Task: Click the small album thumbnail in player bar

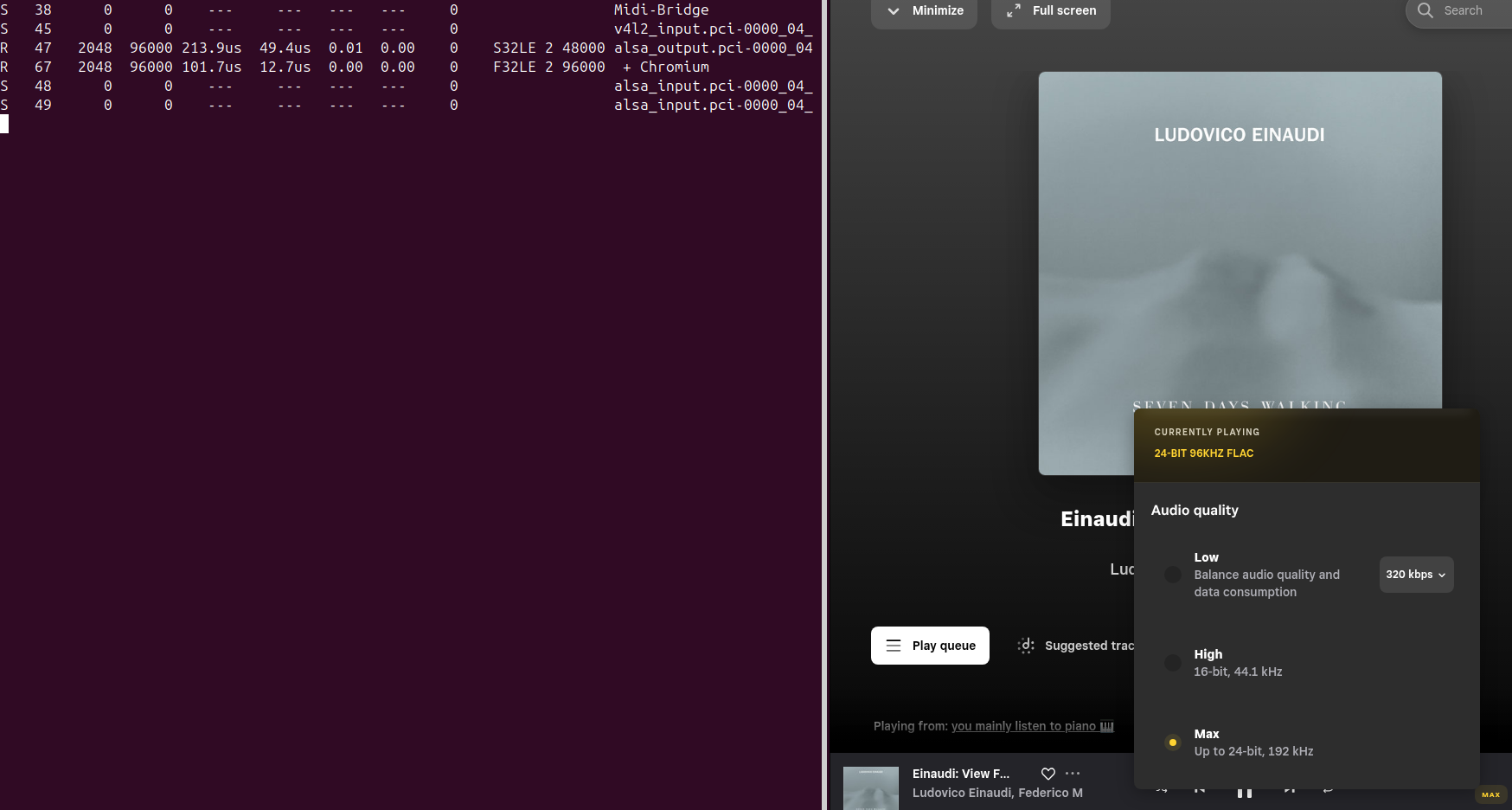Action: point(870,788)
